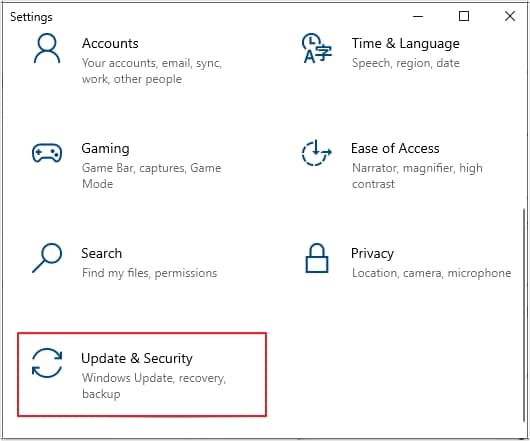530x441 pixels.
Task: Maximize the Settings window
Action: (x=464, y=16)
